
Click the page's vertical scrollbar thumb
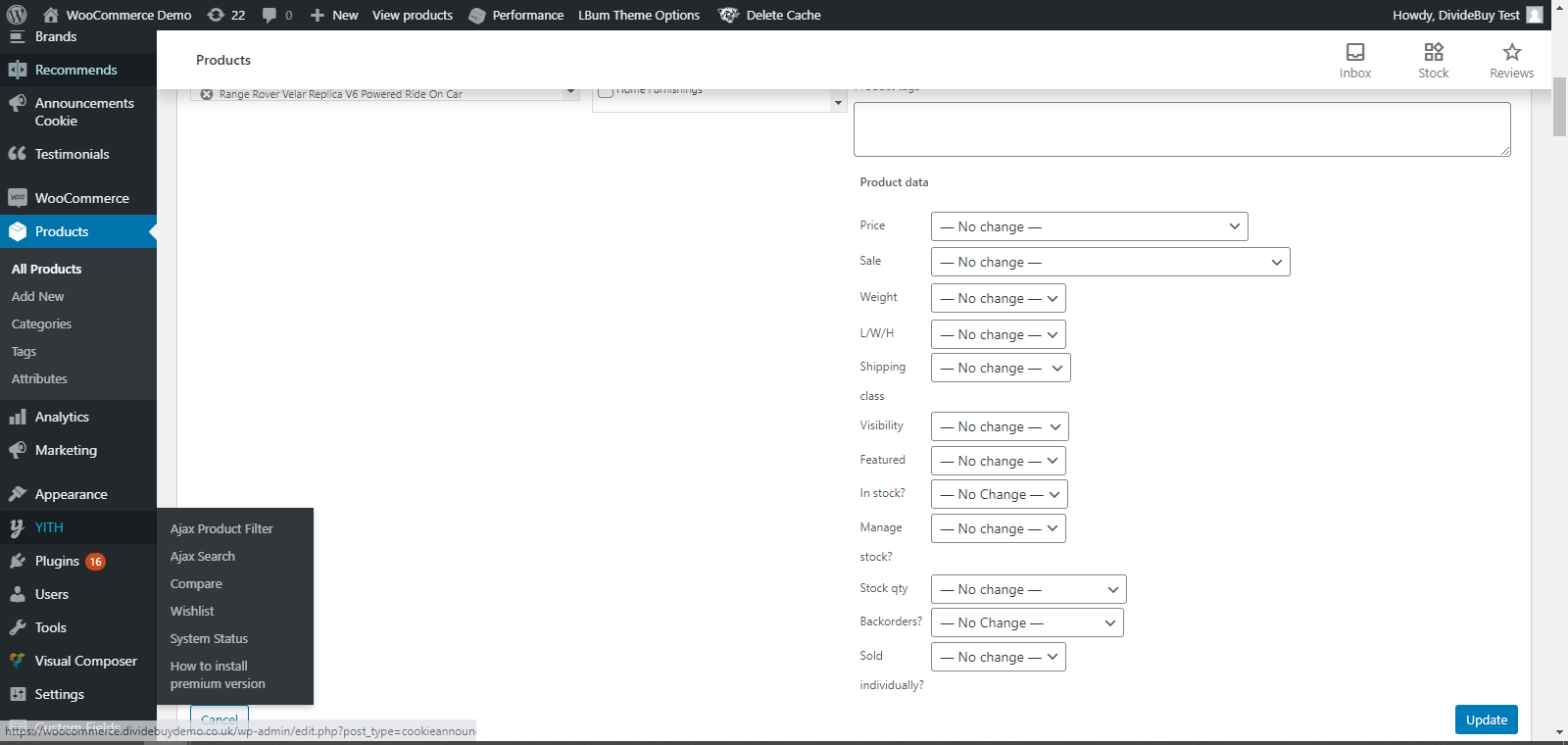[x=1559, y=108]
